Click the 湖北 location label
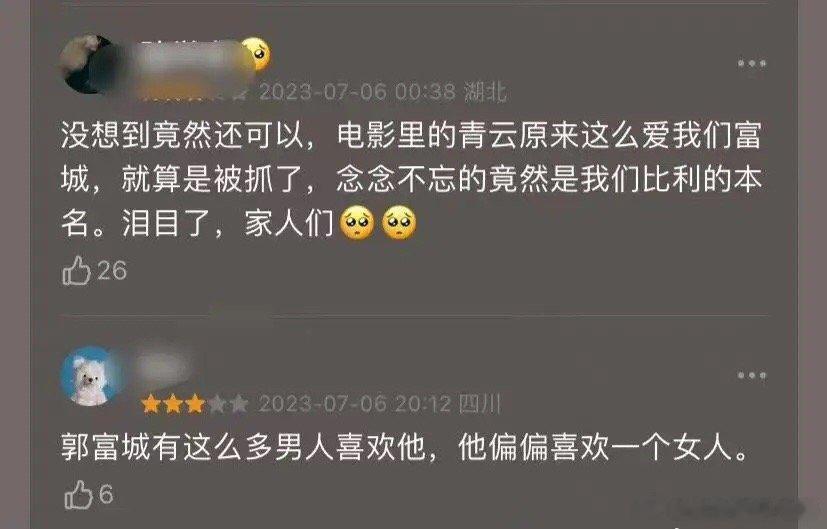This screenshot has width=827, height=529. click(x=485, y=92)
